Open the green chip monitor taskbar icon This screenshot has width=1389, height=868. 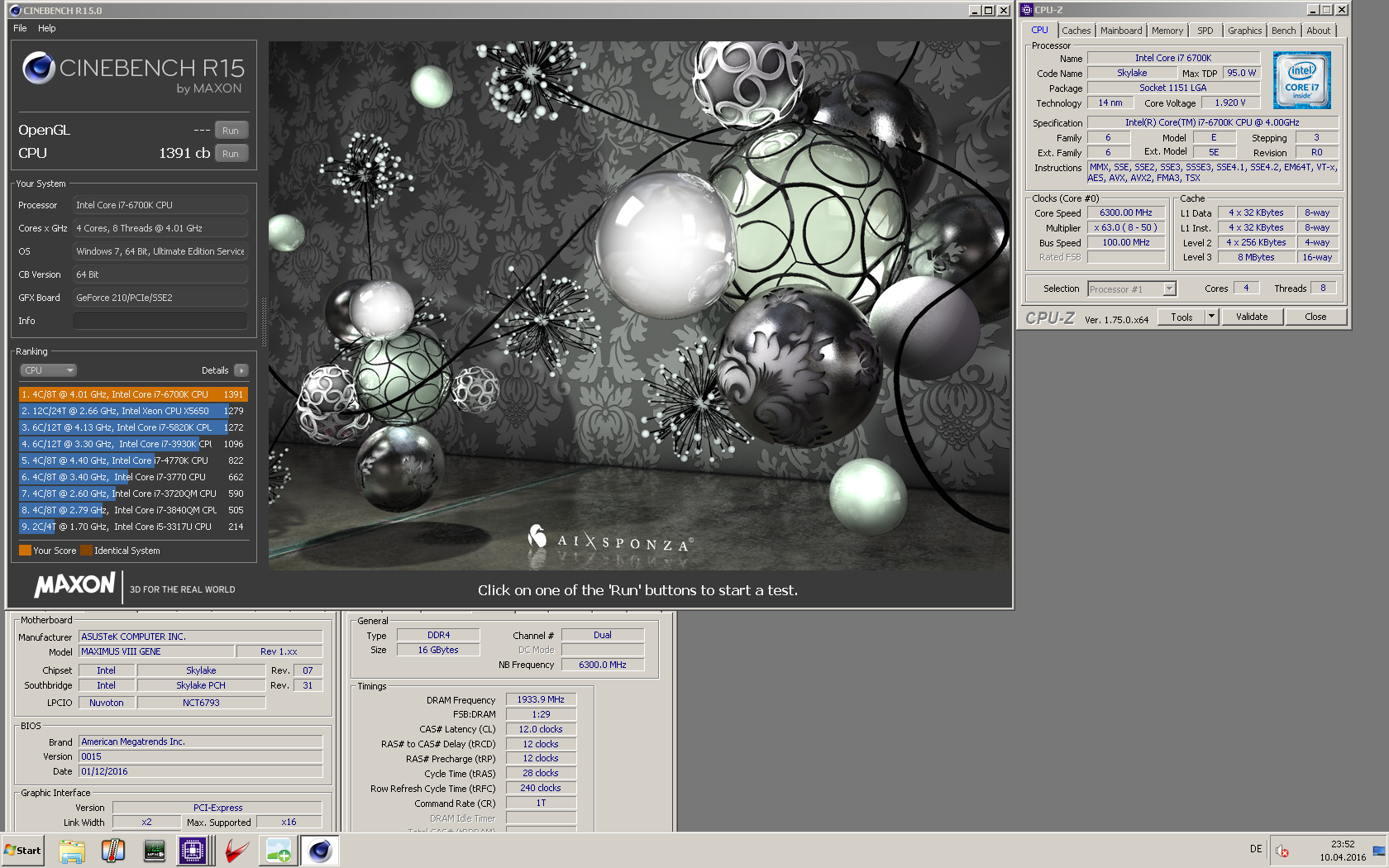coord(154,851)
